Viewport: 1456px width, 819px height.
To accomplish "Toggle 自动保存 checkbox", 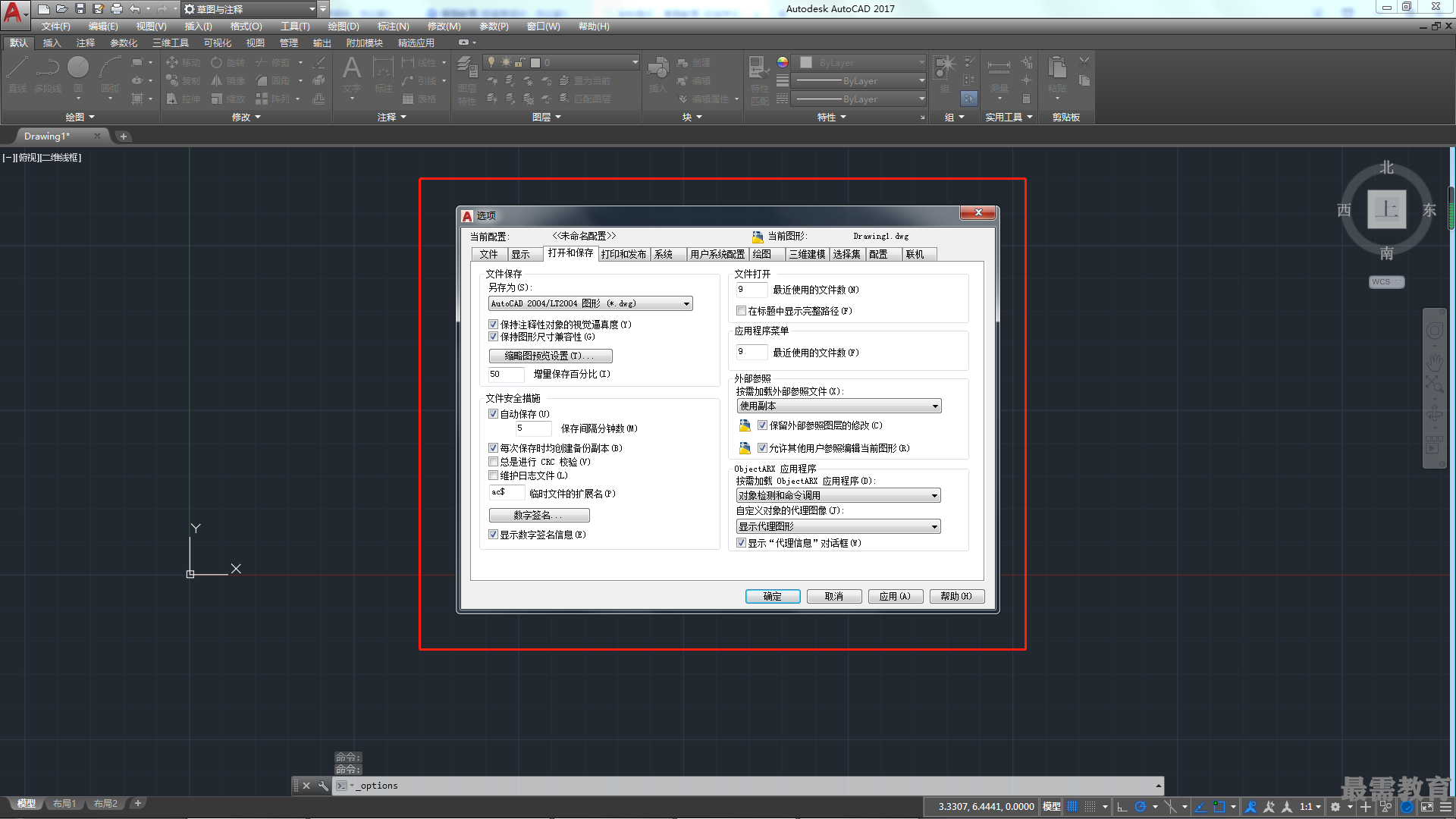I will coord(493,414).
